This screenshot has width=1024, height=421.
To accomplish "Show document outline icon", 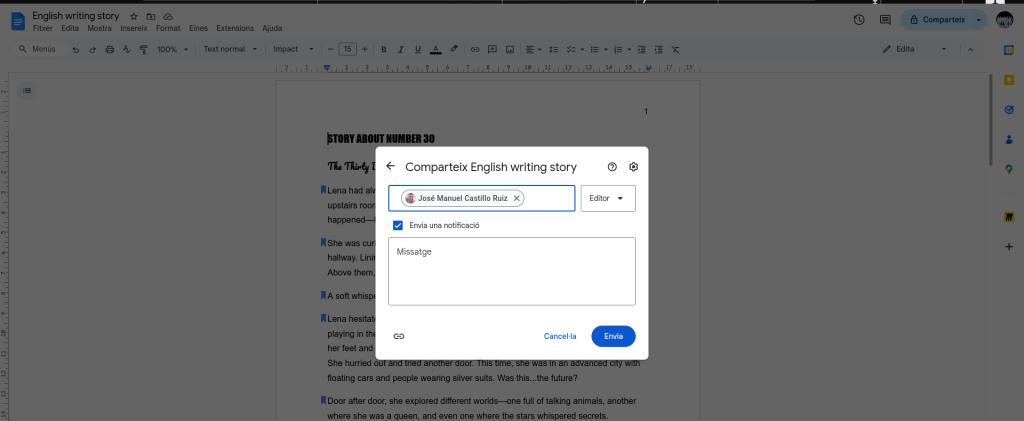I will coord(27,91).
